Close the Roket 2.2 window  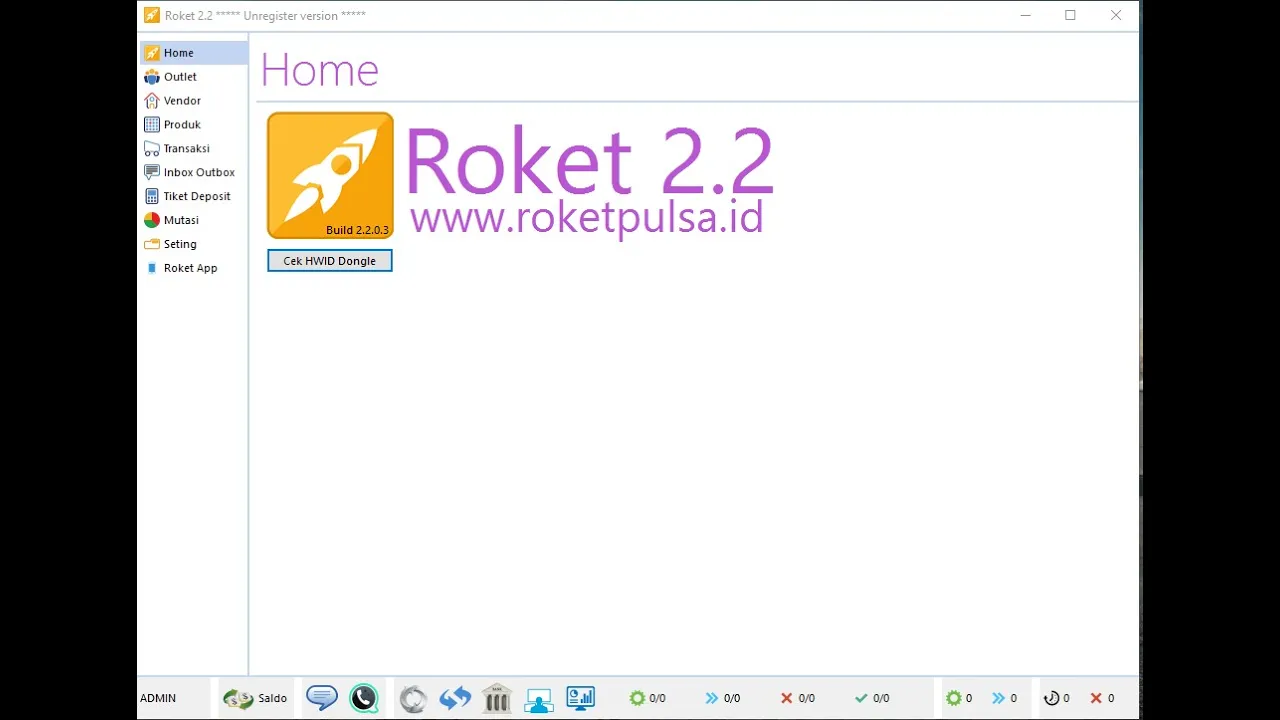1116,15
